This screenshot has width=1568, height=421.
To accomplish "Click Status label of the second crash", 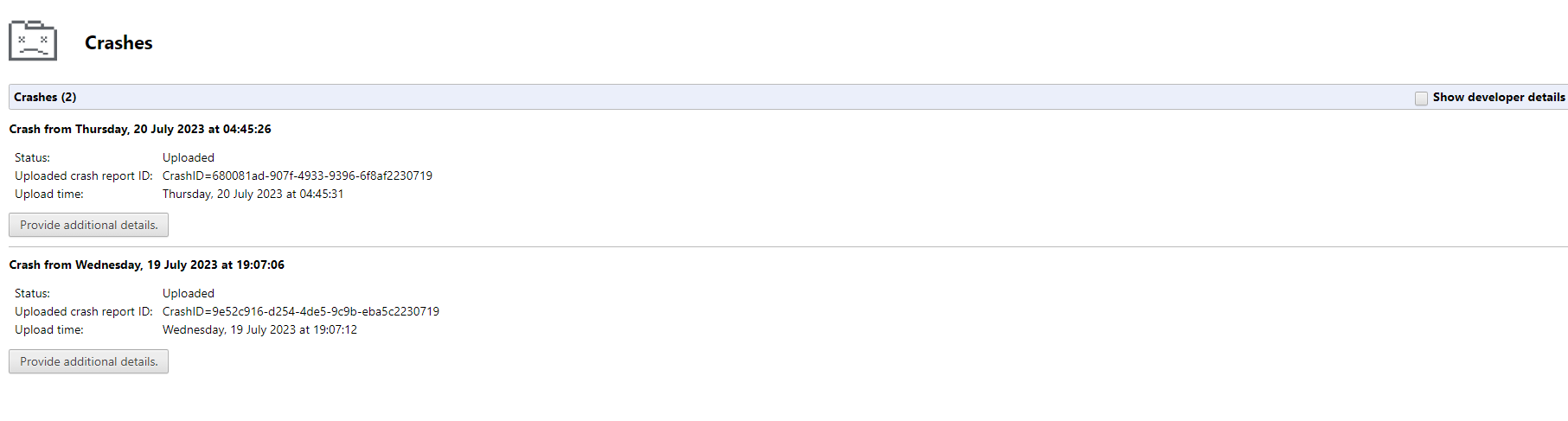I will (x=32, y=293).
